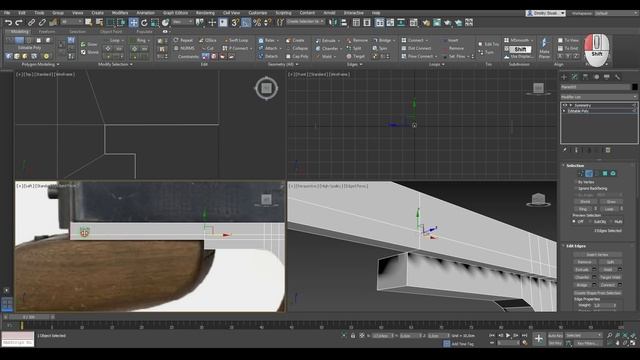Open the Workspaces Default dropdown

pos(616,13)
